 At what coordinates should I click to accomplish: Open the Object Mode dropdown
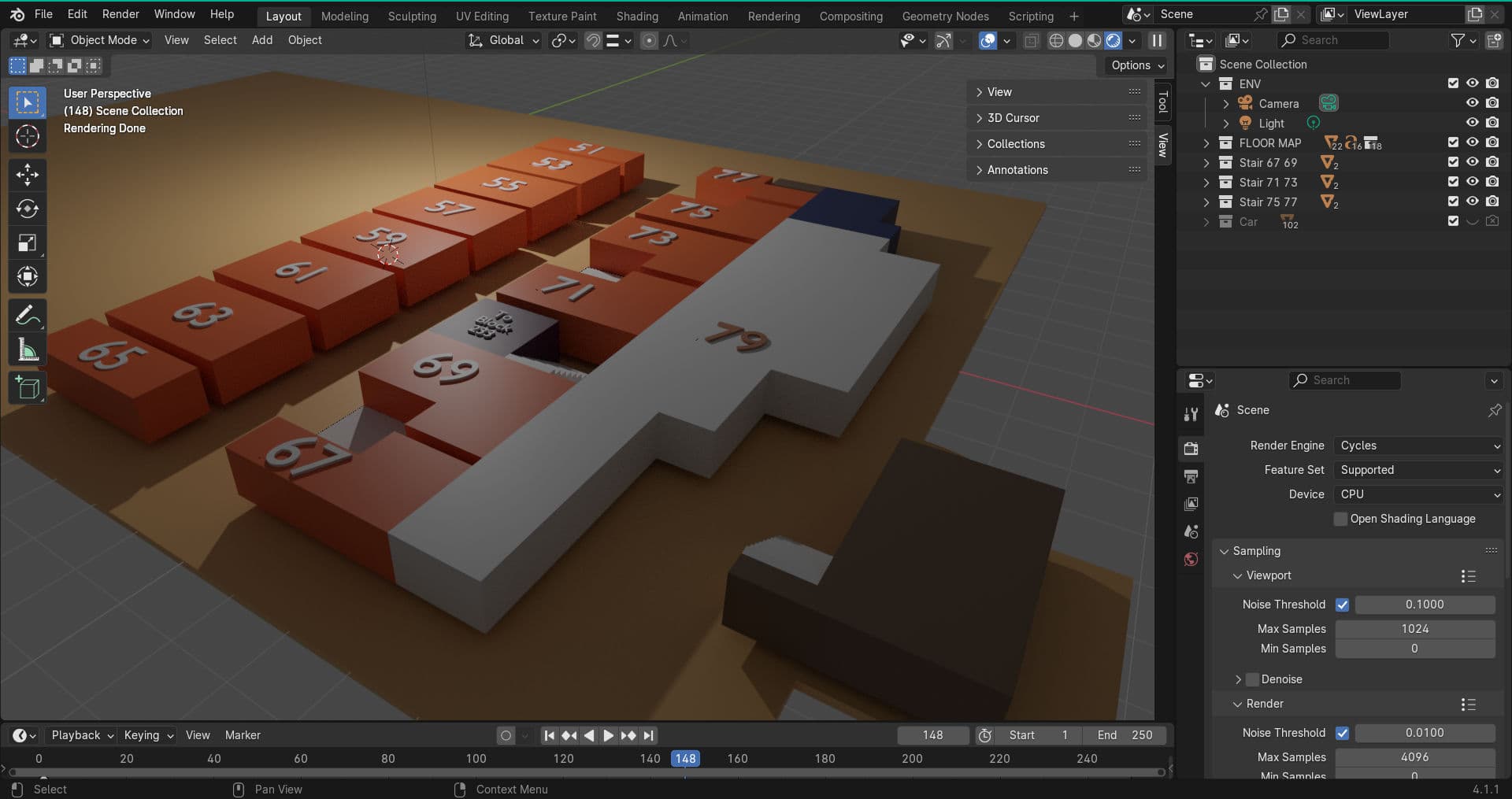pos(99,40)
